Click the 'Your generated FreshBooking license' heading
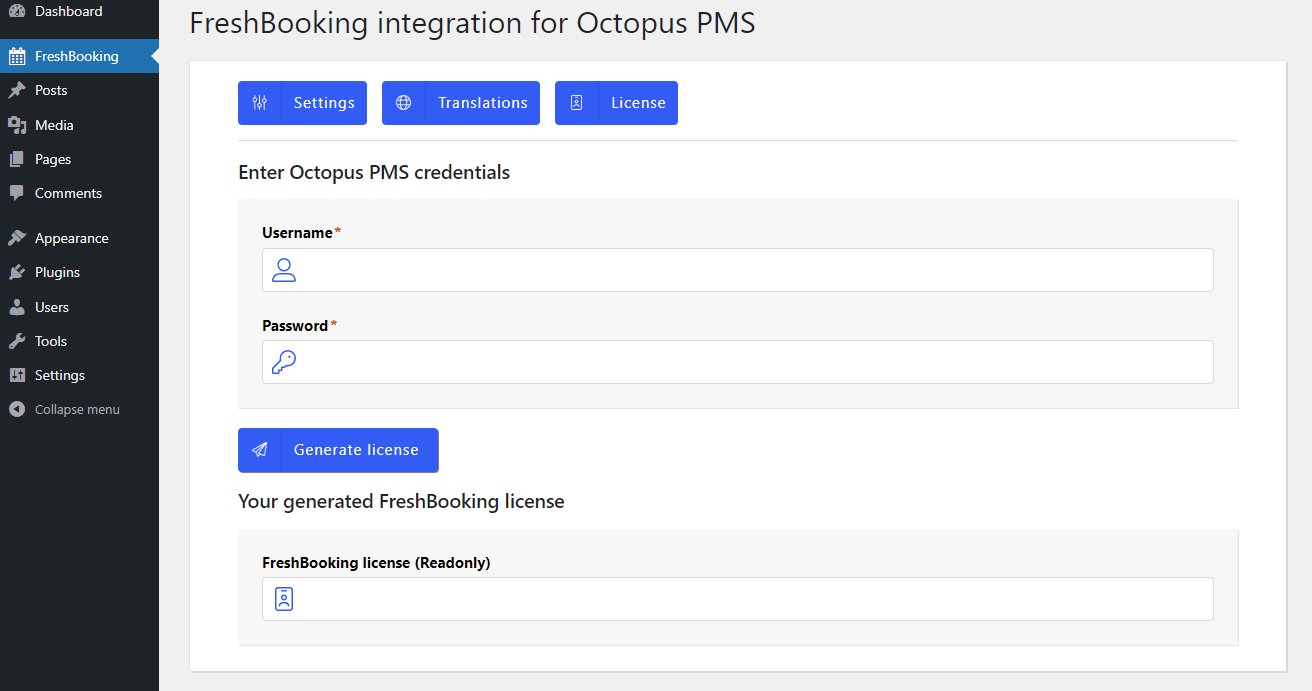Image resolution: width=1312 pixels, height=691 pixels. (401, 501)
